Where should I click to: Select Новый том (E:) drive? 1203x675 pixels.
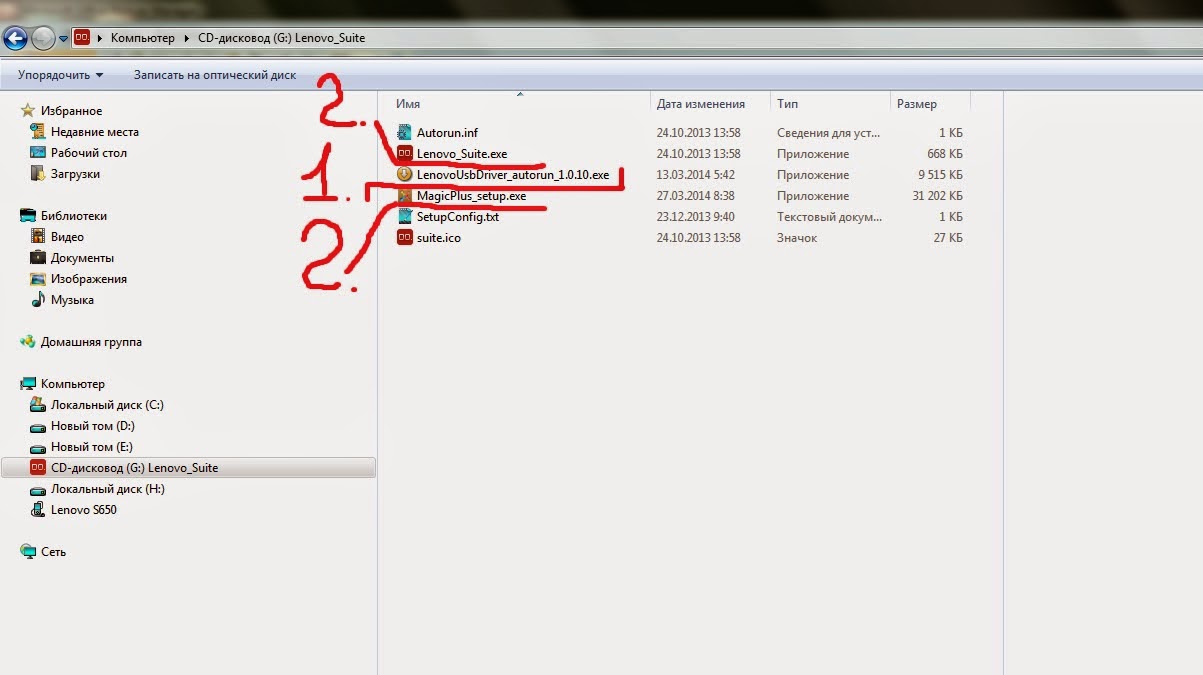[x=92, y=447]
